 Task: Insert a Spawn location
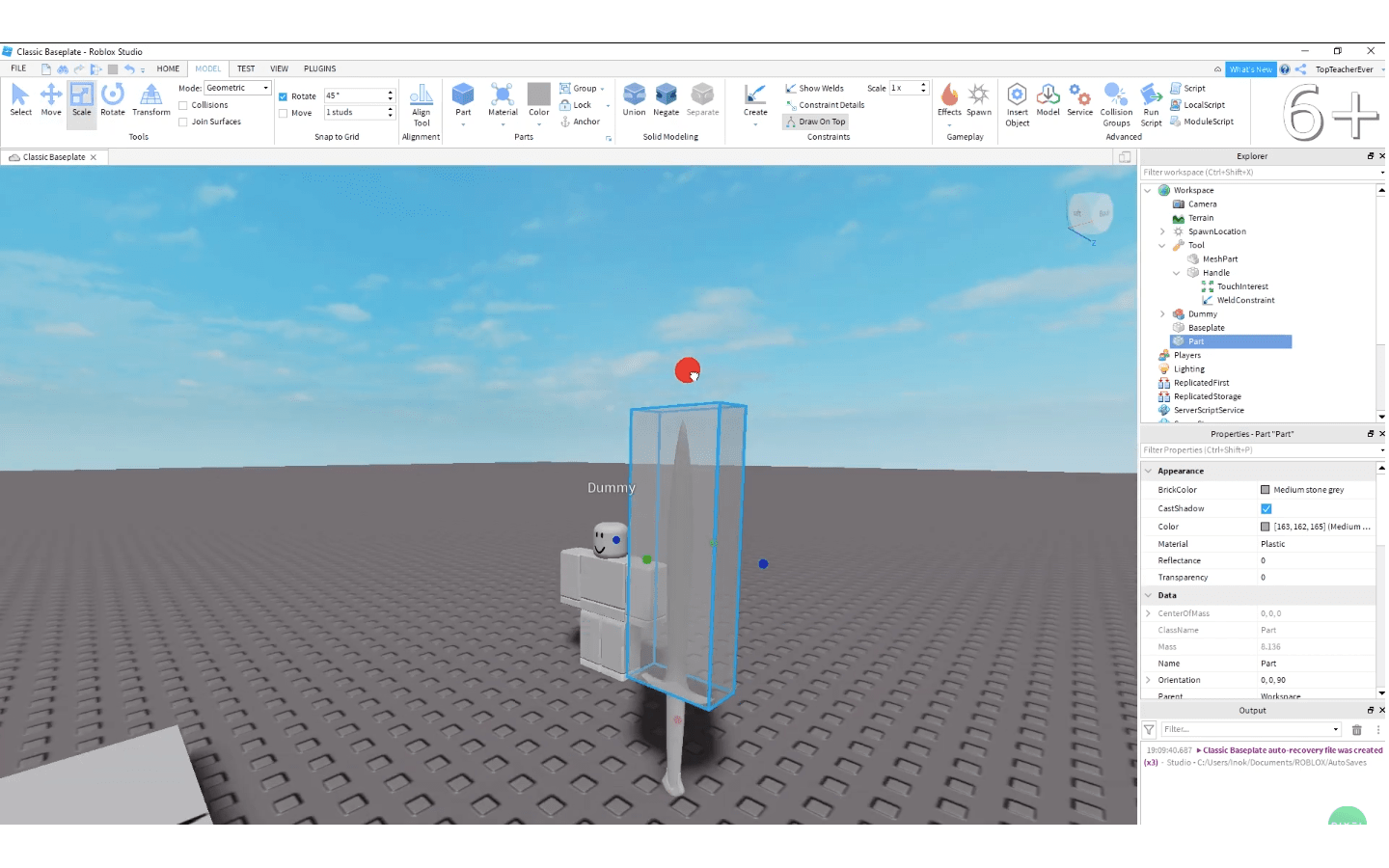point(979,100)
